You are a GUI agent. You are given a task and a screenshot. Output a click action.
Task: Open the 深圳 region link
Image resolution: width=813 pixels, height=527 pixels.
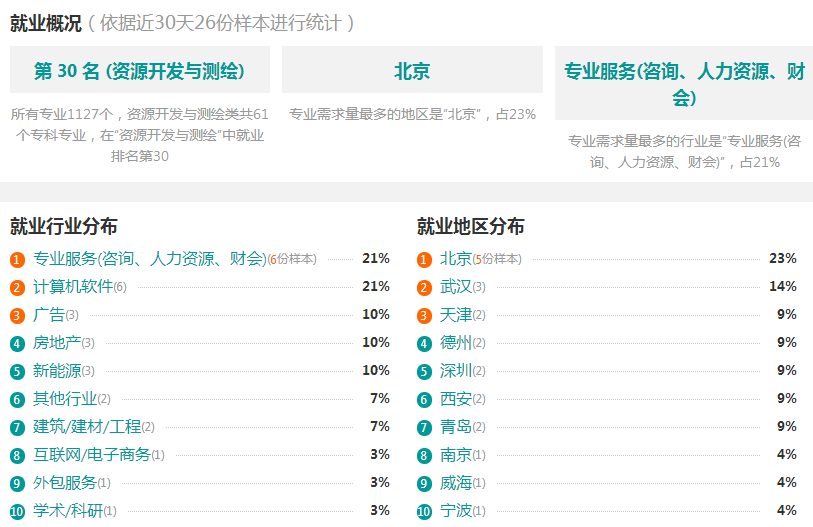[x=456, y=370]
